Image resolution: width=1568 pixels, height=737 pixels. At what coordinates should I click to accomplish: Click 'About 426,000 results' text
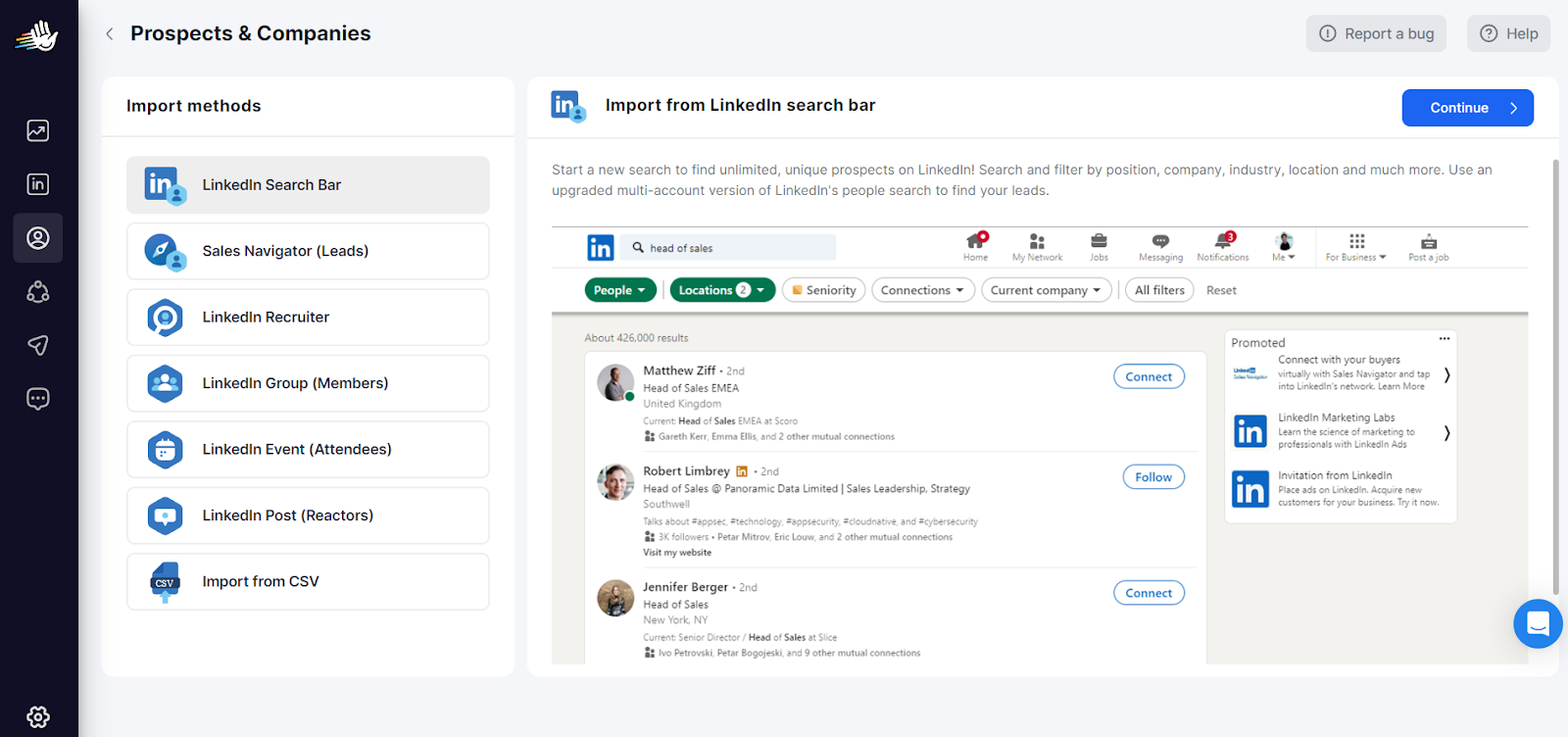pyautogui.click(x=636, y=338)
